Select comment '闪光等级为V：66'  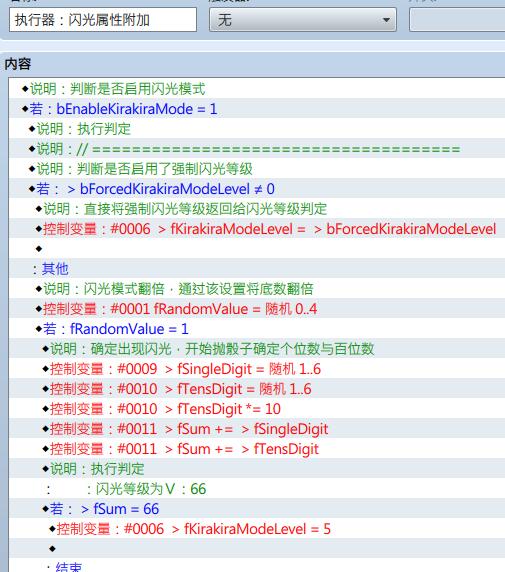point(257,489)
